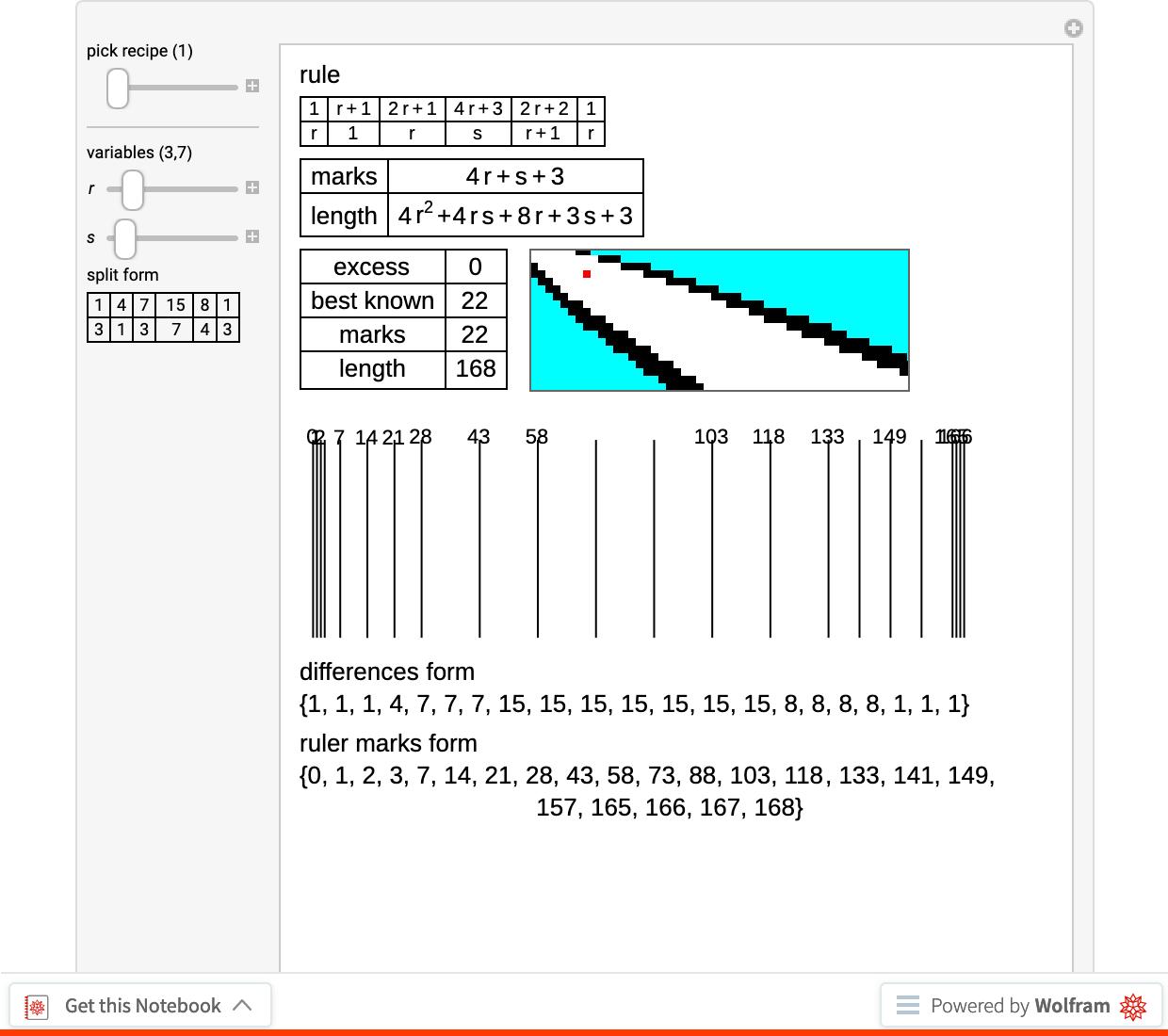Click Get this Notebook button
The width and height of the screenshot is (1168, 1036).
point(140,1005)
